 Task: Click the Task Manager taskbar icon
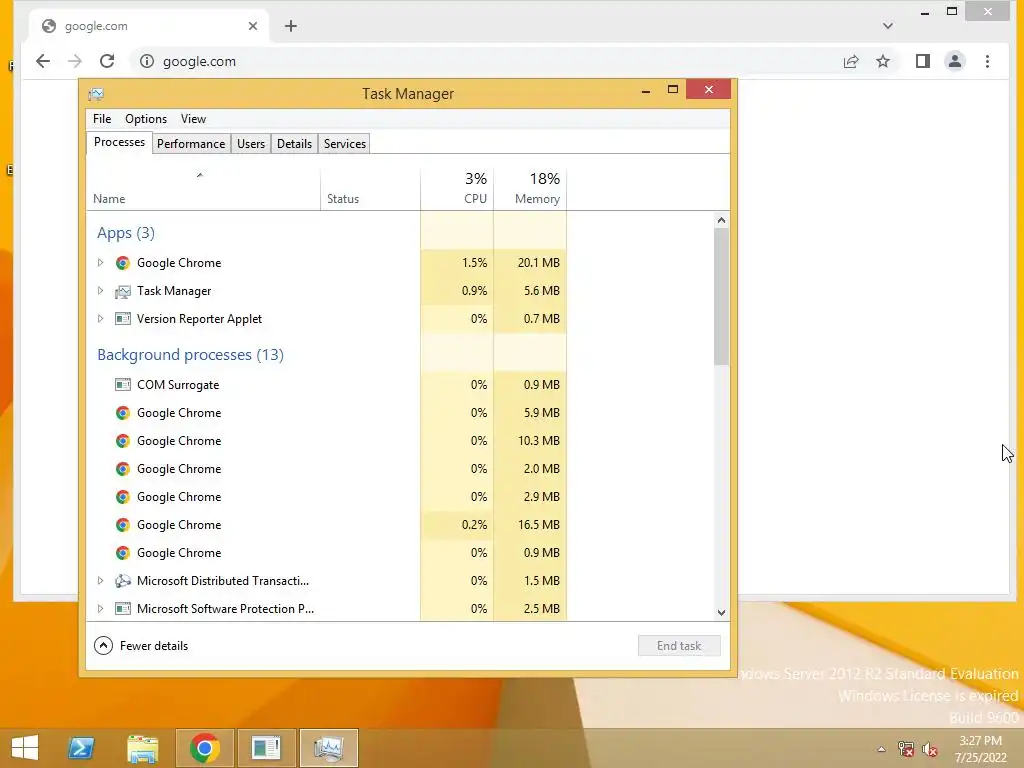(x=328, y=748)
